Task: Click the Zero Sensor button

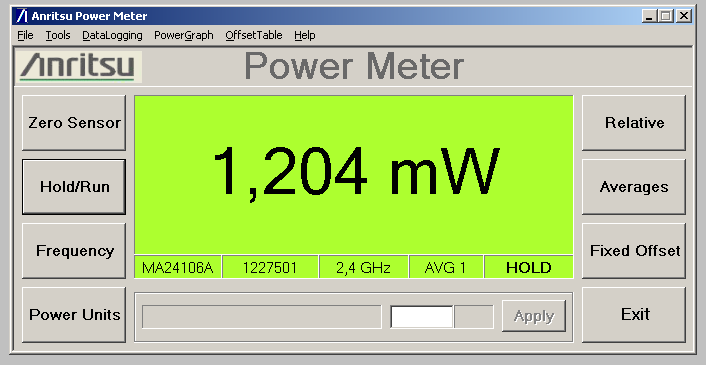Action: tap(74, 122)
